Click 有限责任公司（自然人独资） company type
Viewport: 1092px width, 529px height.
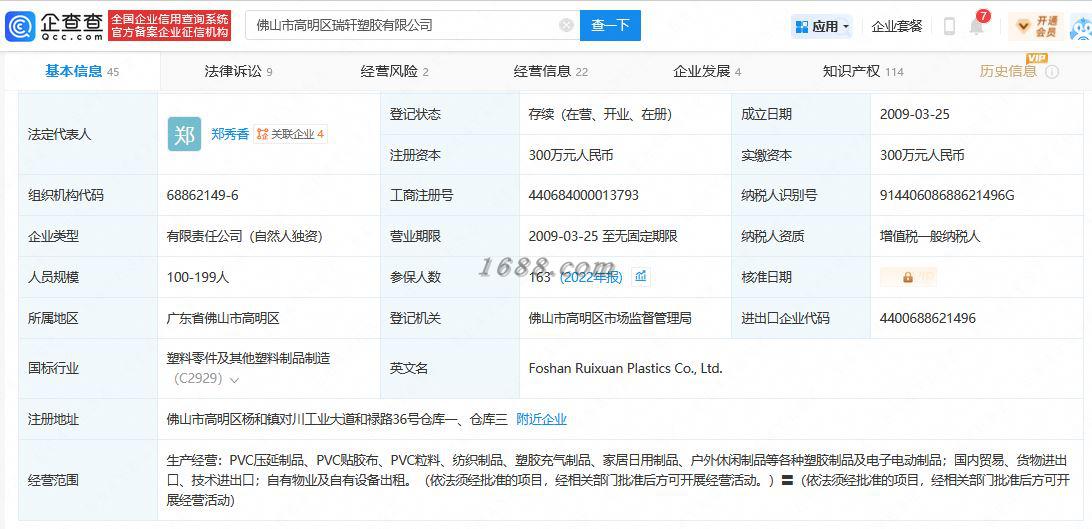coord(244,236)
